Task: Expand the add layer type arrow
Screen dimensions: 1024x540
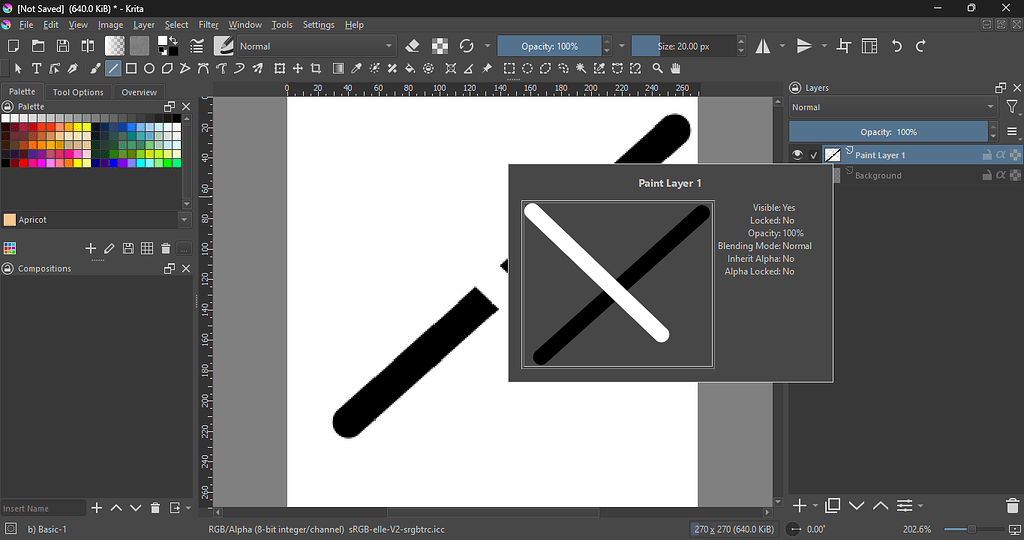Action: tap(815, 505)
